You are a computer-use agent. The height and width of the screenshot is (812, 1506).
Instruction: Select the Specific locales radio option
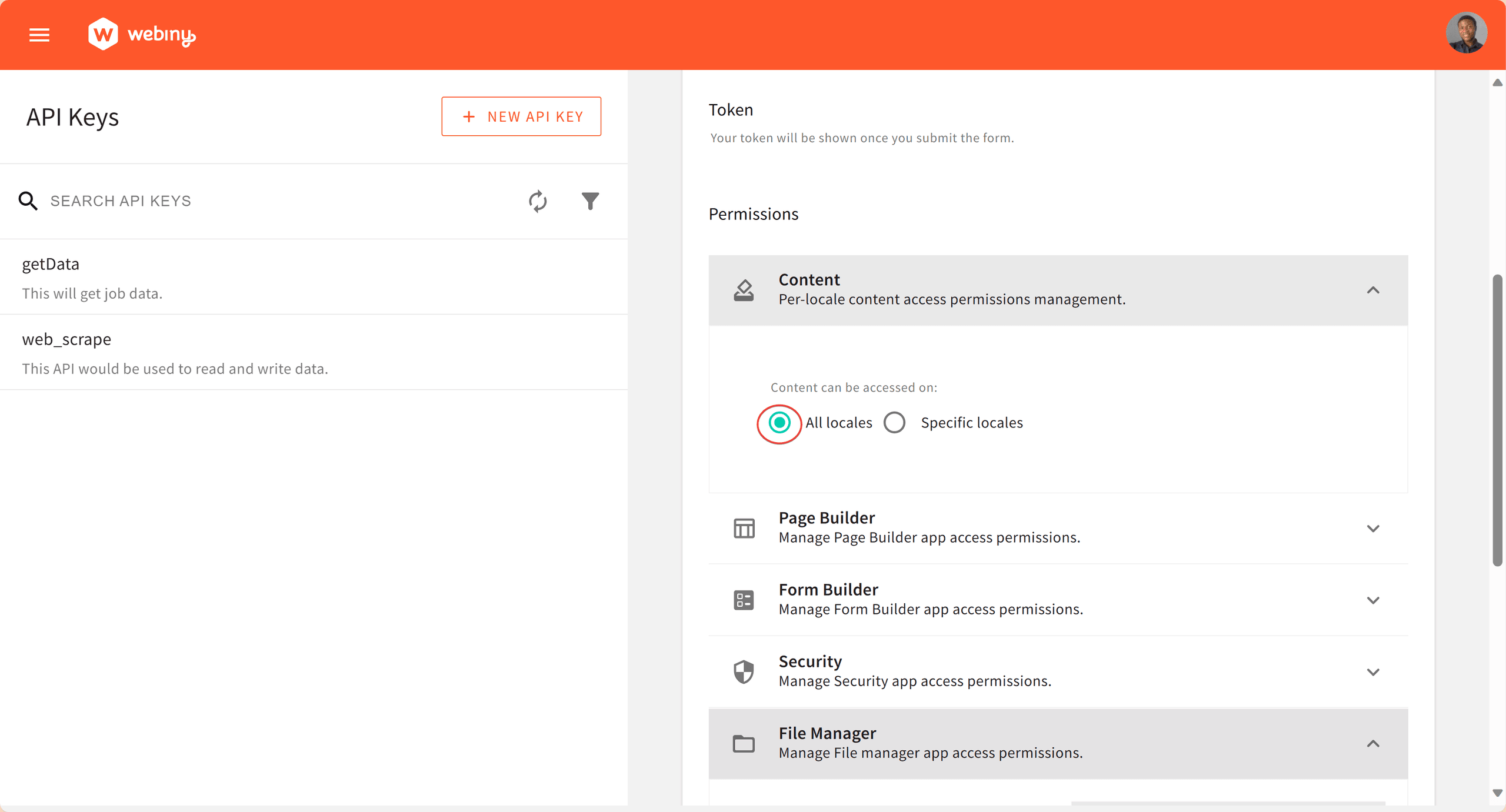(x=894, y=423)
